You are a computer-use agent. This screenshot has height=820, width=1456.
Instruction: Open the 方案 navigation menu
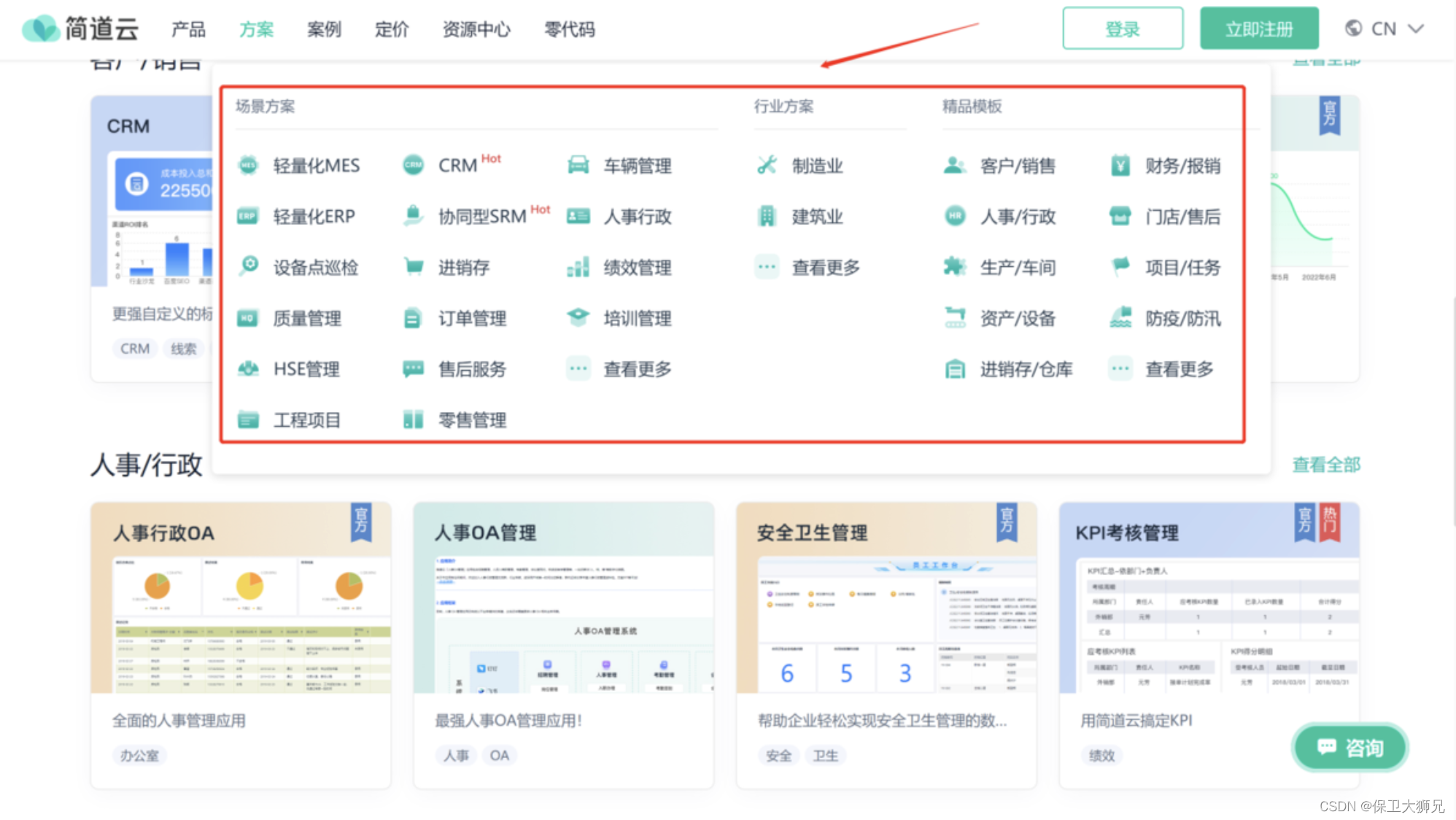(256, 30)
